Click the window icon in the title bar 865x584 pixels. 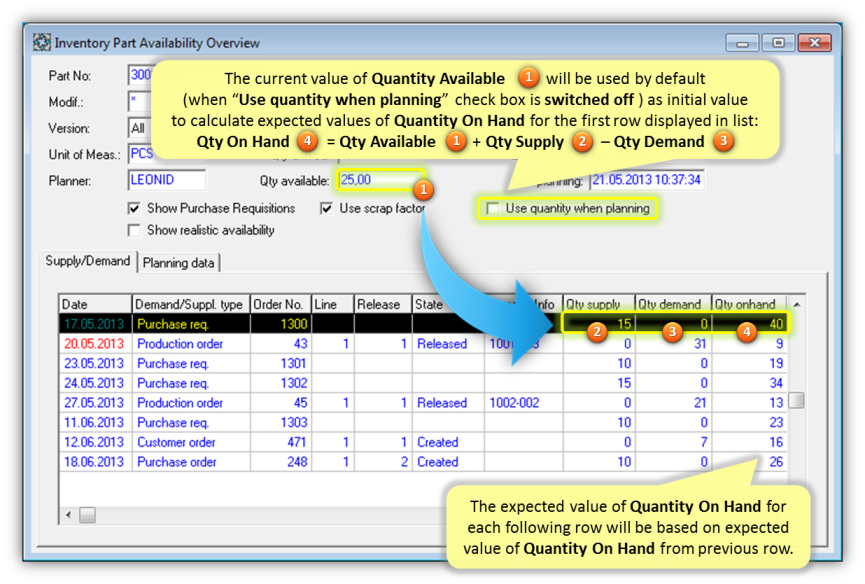point(41,42)
